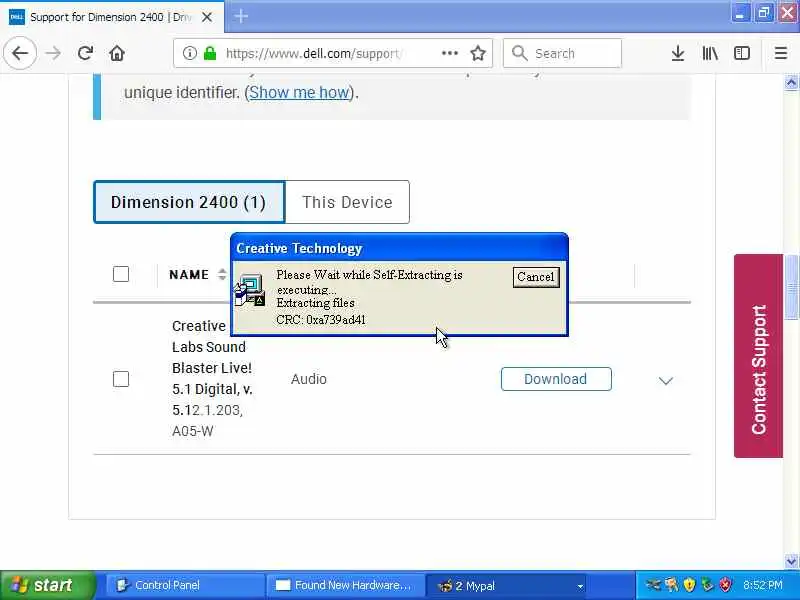Open a new browser tab
This screenshot has height=600, width=800.
(x=241, y=16)
